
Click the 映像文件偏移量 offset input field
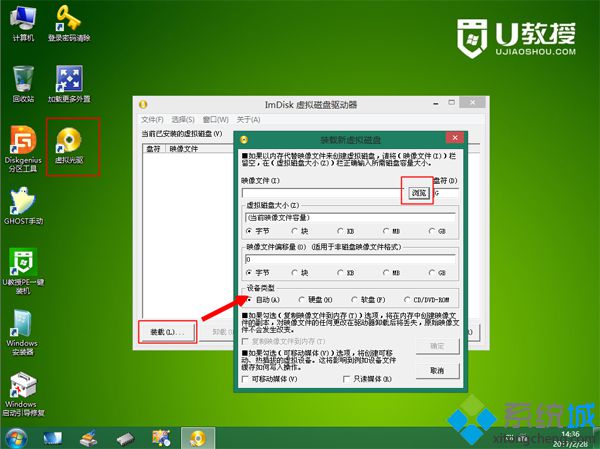click(350, 259)
